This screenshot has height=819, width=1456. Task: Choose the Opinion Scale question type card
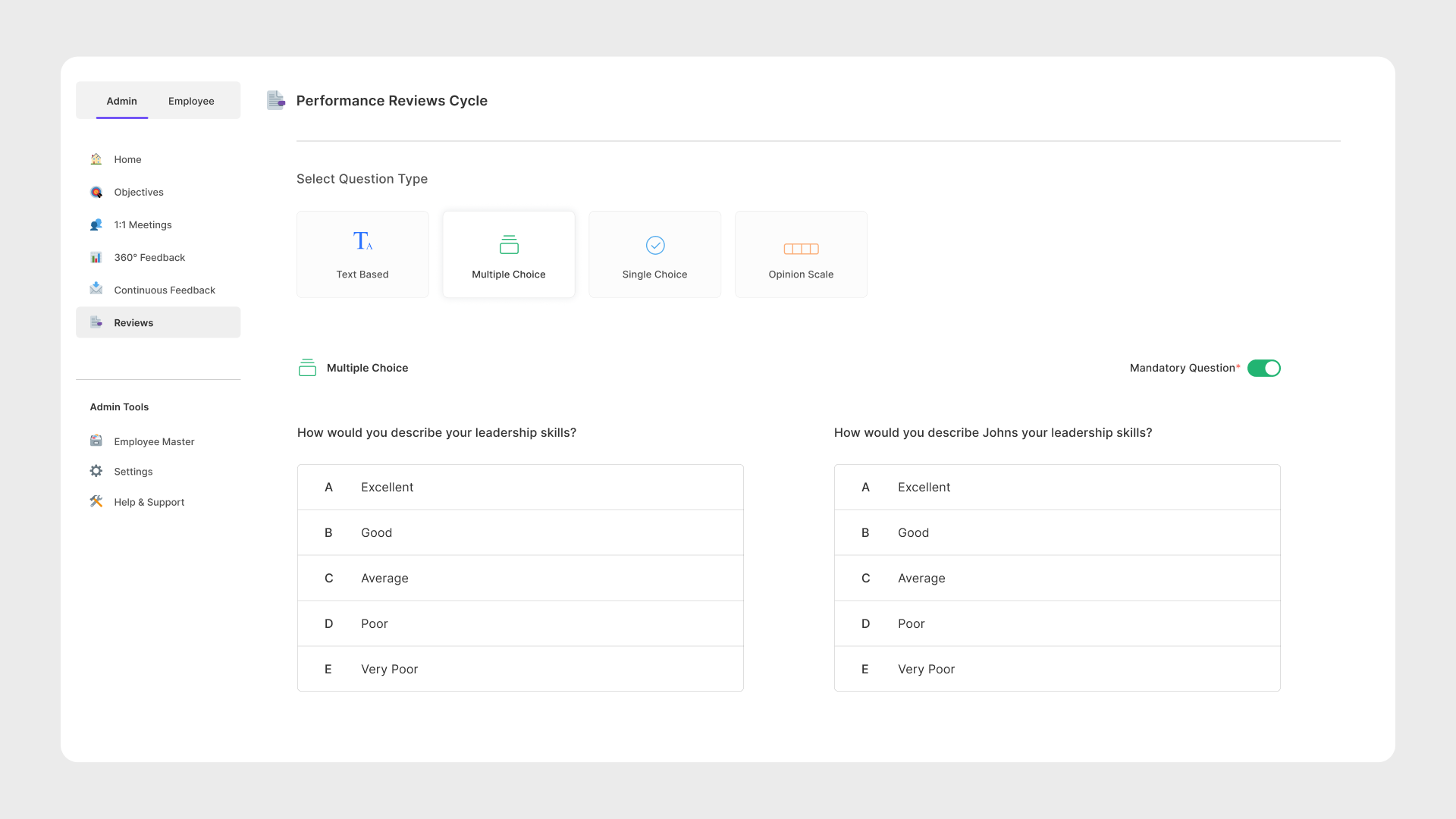pyautogui.click(x=801, y=254)
